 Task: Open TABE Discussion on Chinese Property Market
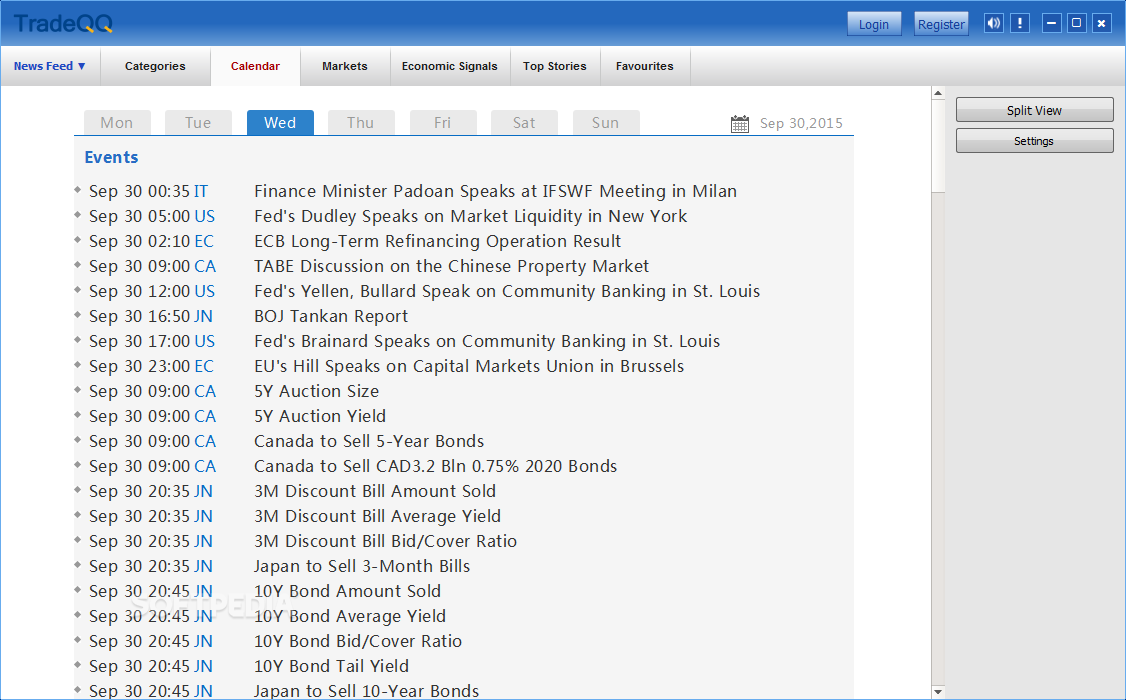point(451,266)
